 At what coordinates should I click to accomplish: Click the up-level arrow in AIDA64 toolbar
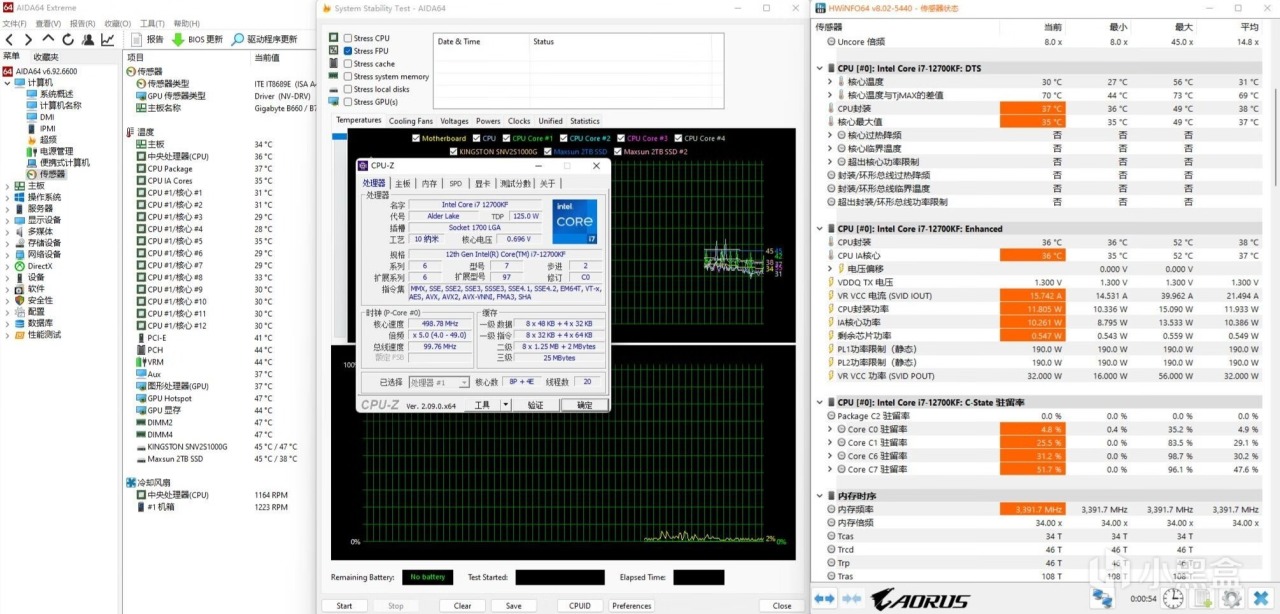46,40
